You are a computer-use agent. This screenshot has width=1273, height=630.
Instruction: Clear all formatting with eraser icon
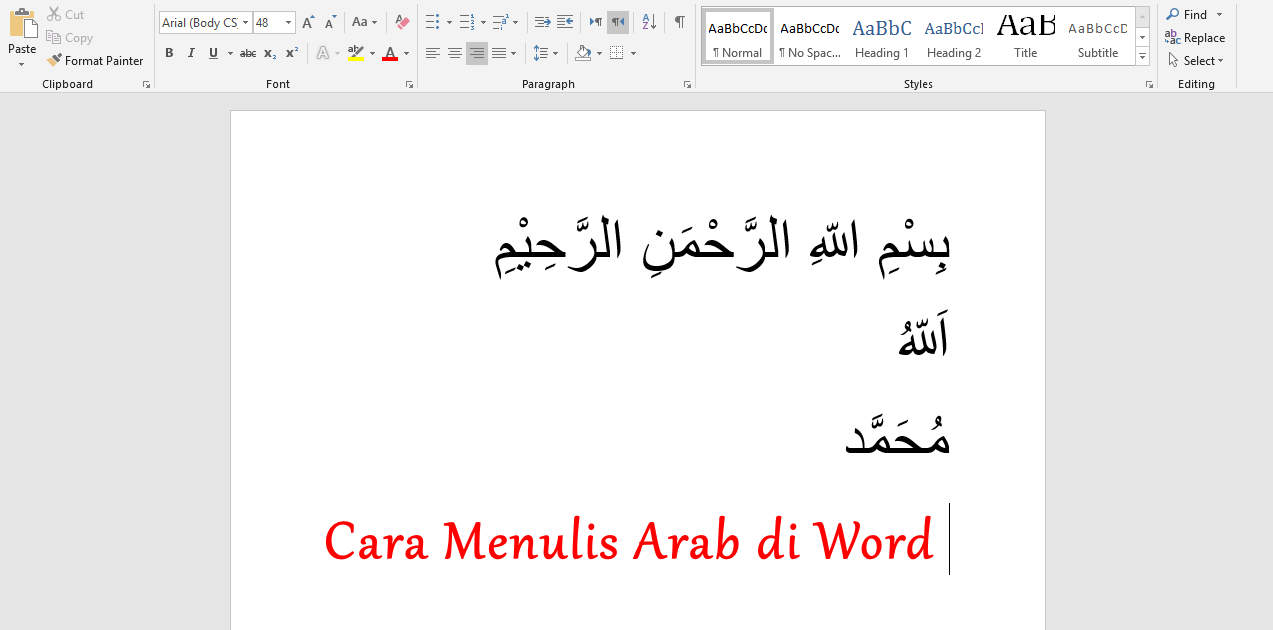402,22
